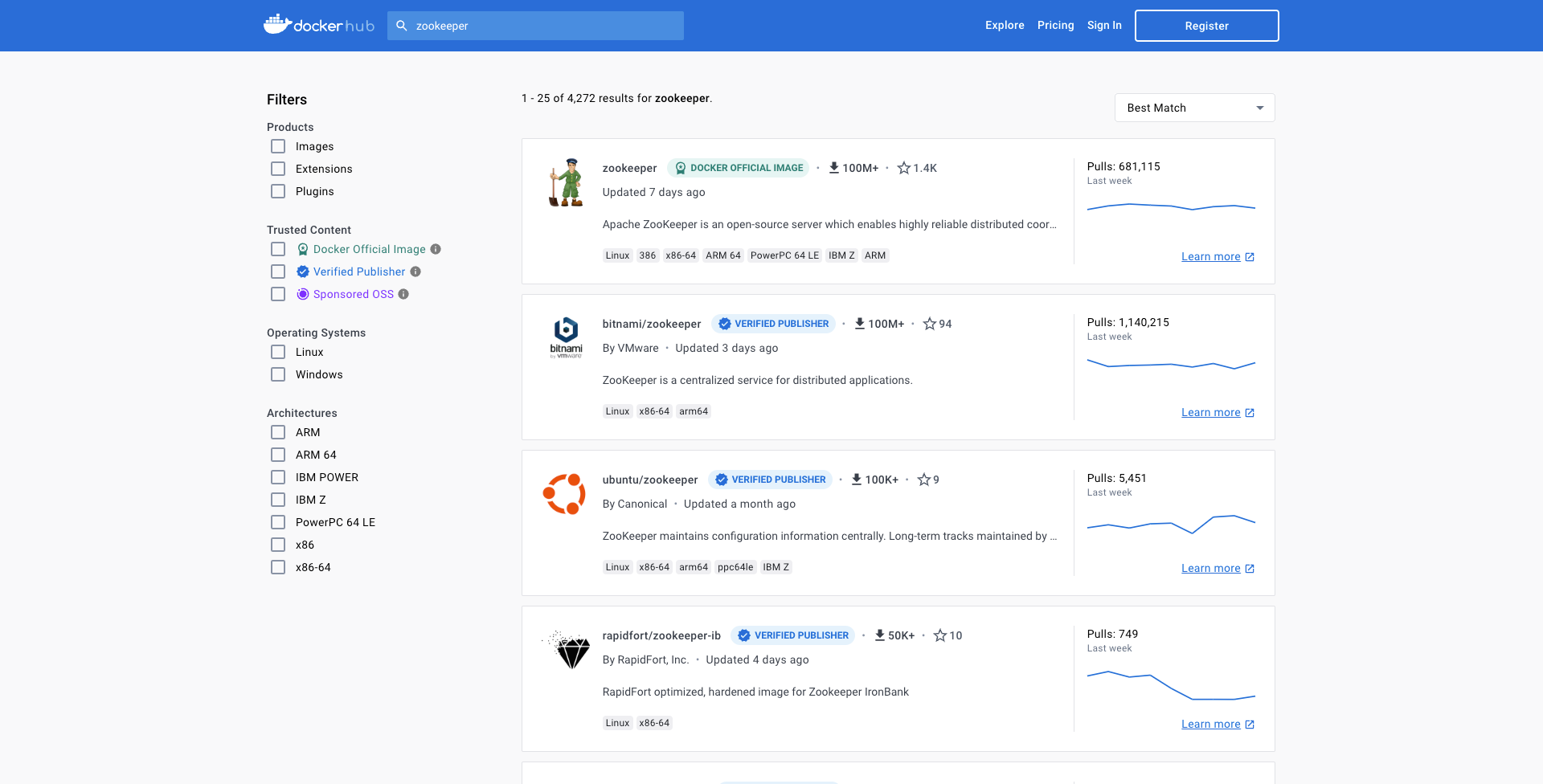The width and height of the screenshot is (1543, 784).
Task: Click zookeeper star rating icon
Action: [904, 168]
